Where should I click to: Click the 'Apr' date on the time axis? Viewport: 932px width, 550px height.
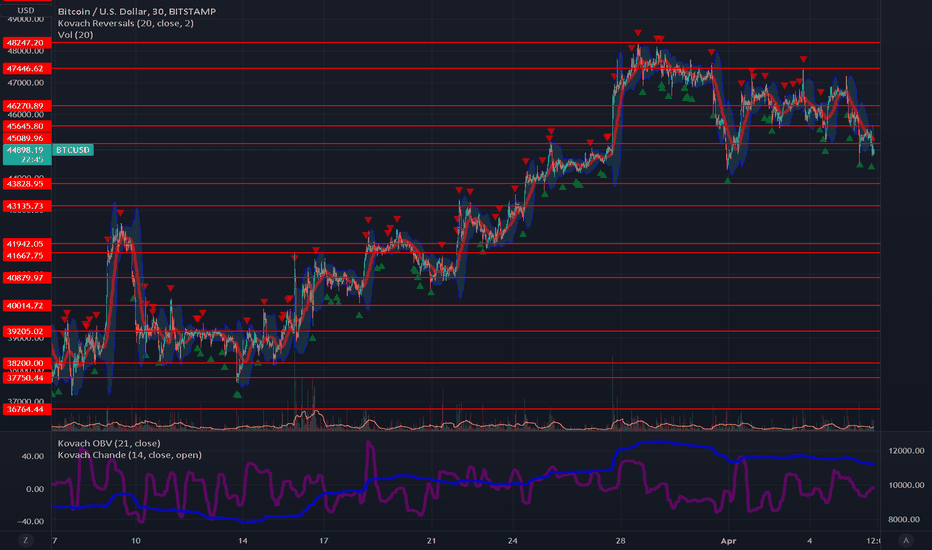pyautogui.click(x=728, y=540)
